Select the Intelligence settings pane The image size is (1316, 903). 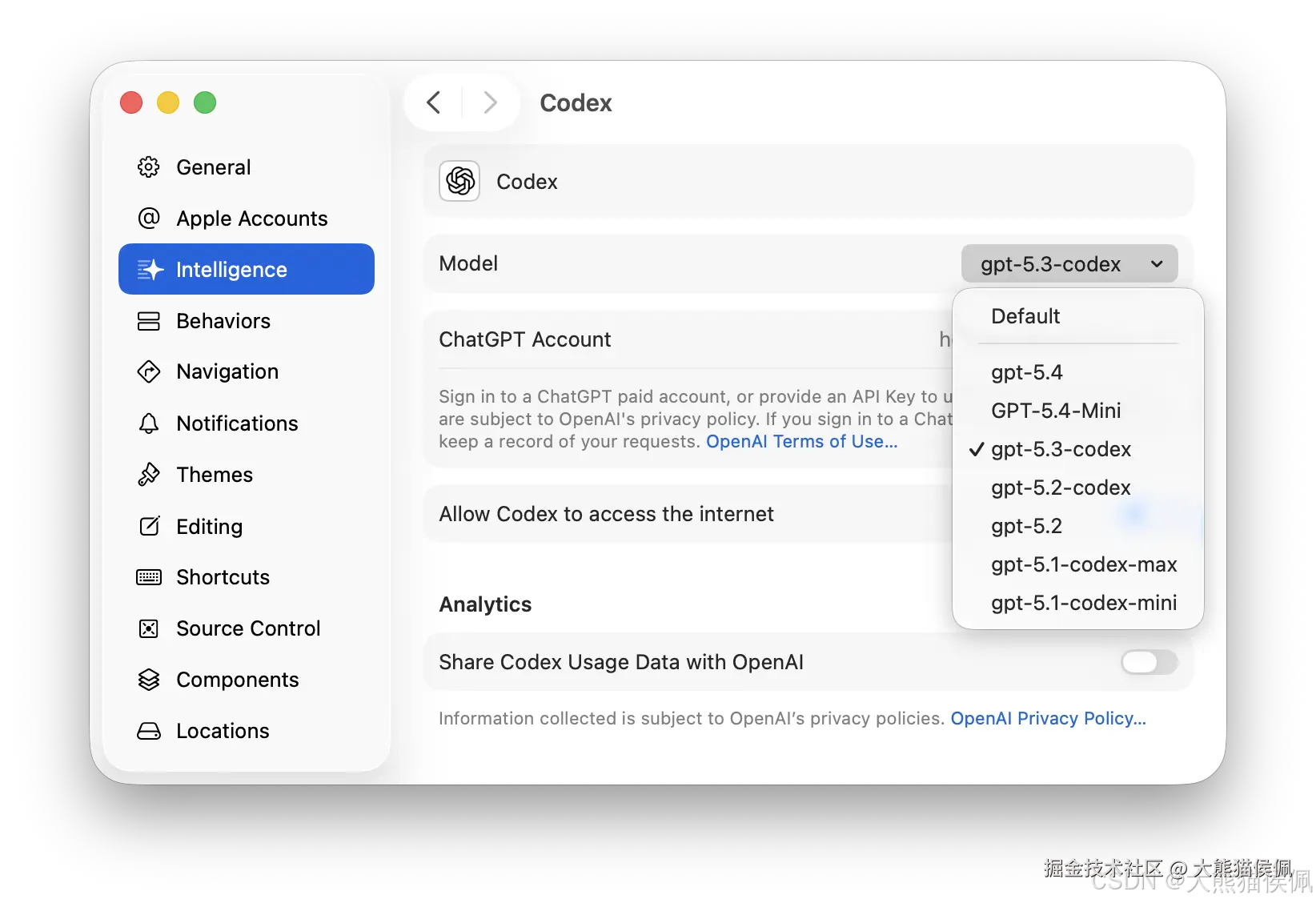tap(247, 269)
